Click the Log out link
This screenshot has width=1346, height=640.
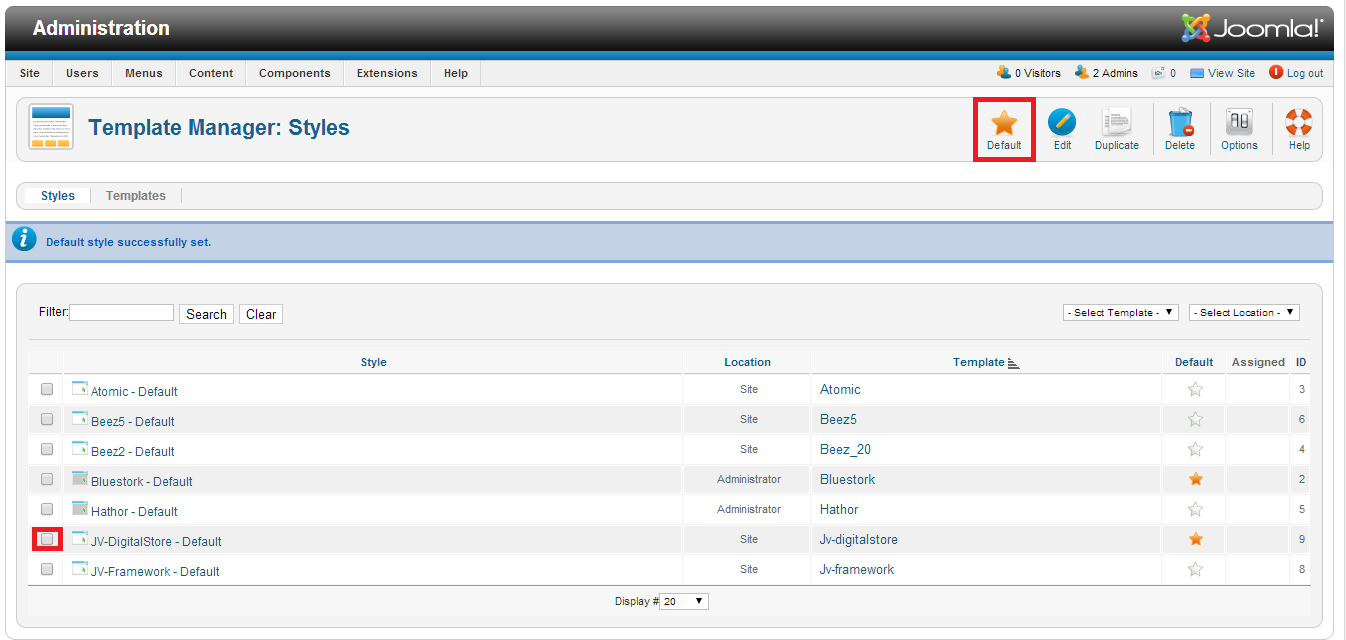tap(1304, 73)
